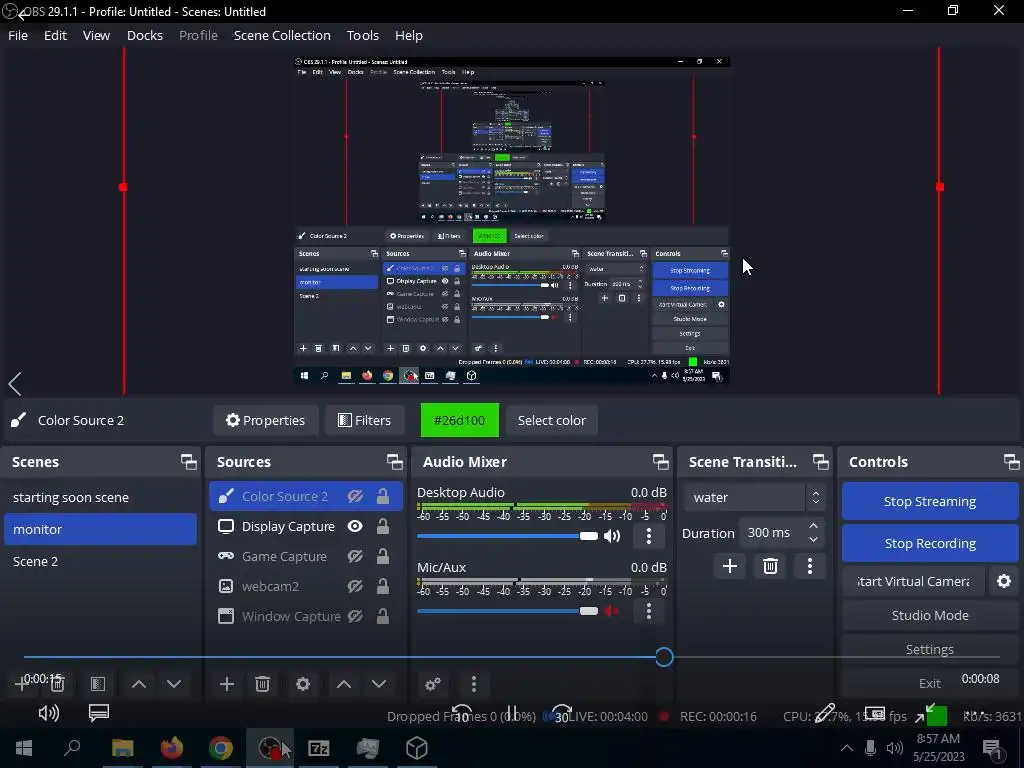This screenshot has width=1024, height=768.
Task: Expand Windows system tray hidden icons chevron
Action: (846, 748)
